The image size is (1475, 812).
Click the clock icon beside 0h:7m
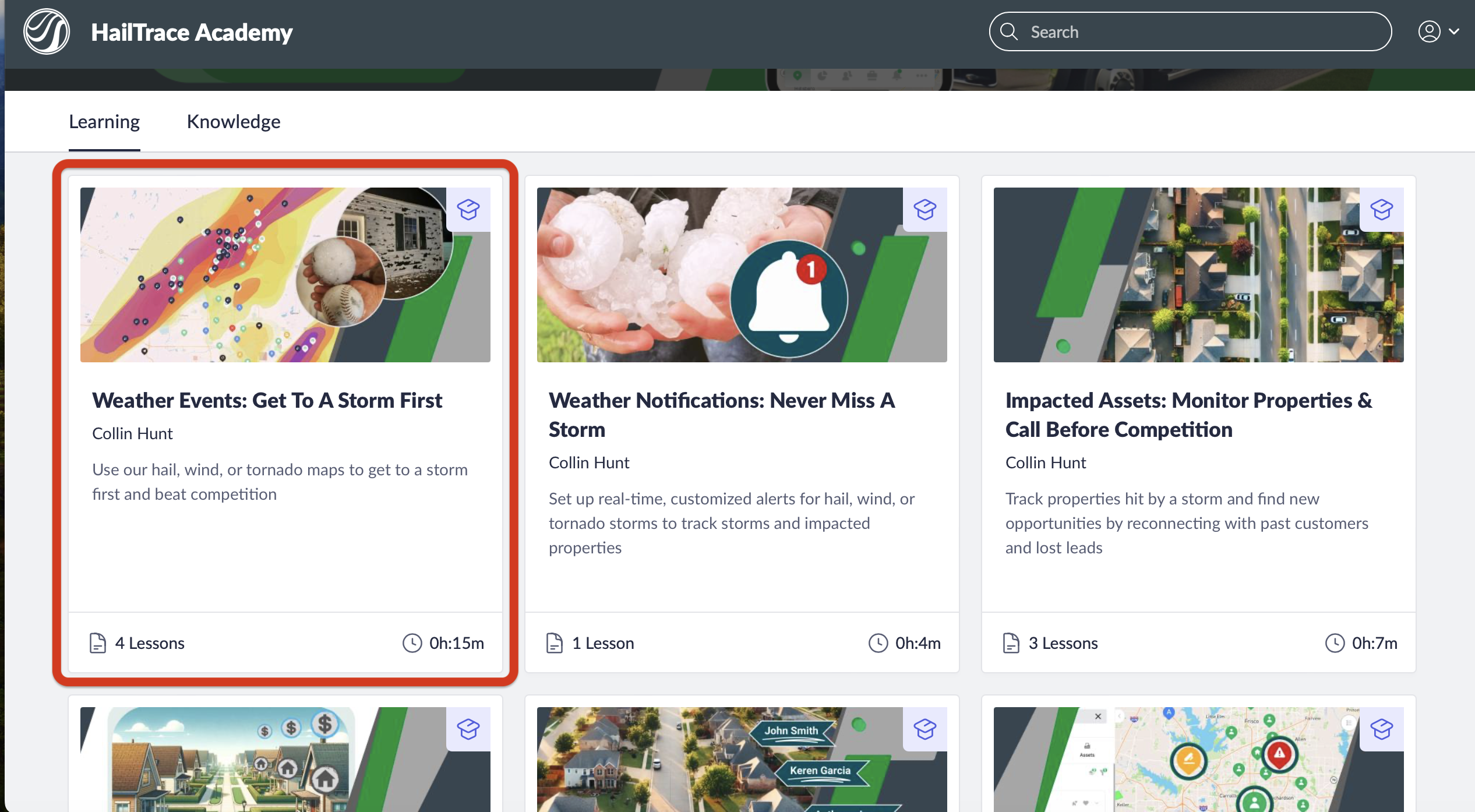coord(1335,643)
